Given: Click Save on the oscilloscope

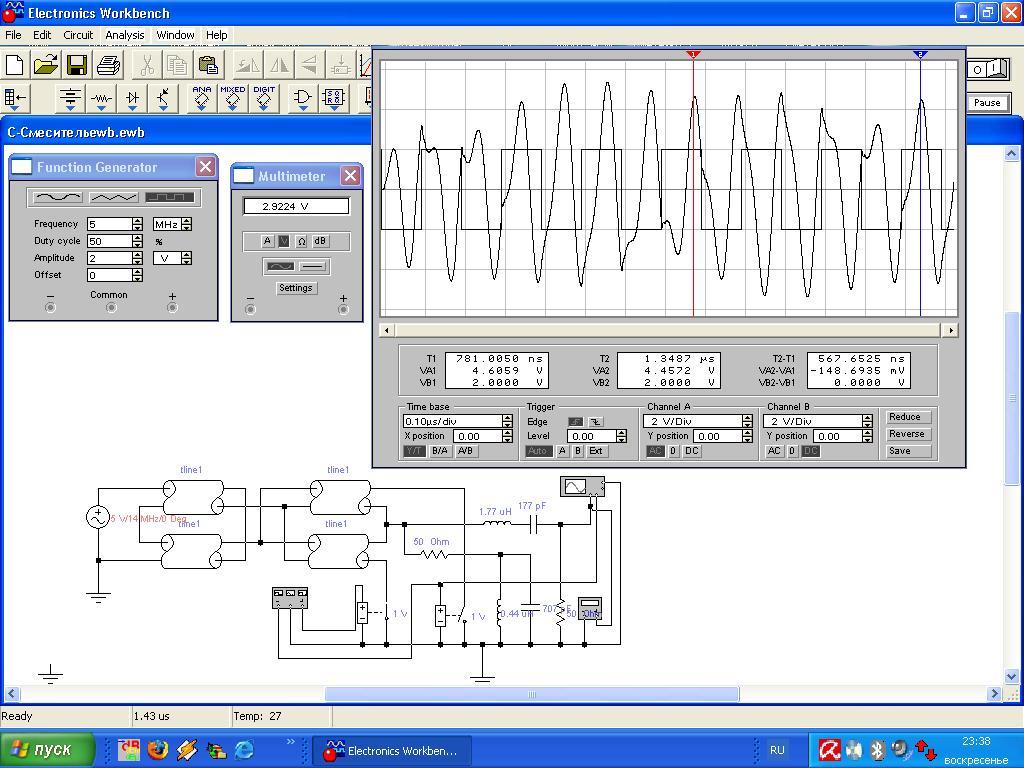Looking at the screenshot, I should coord(908,451).
